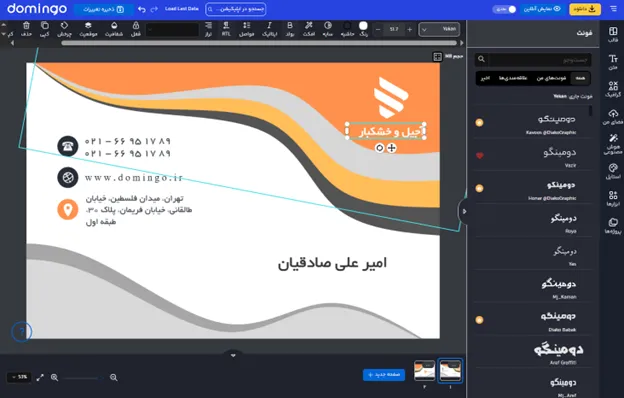624x398 pixels.
Task: Toggle RTL text direction
Action: [226, 29]
